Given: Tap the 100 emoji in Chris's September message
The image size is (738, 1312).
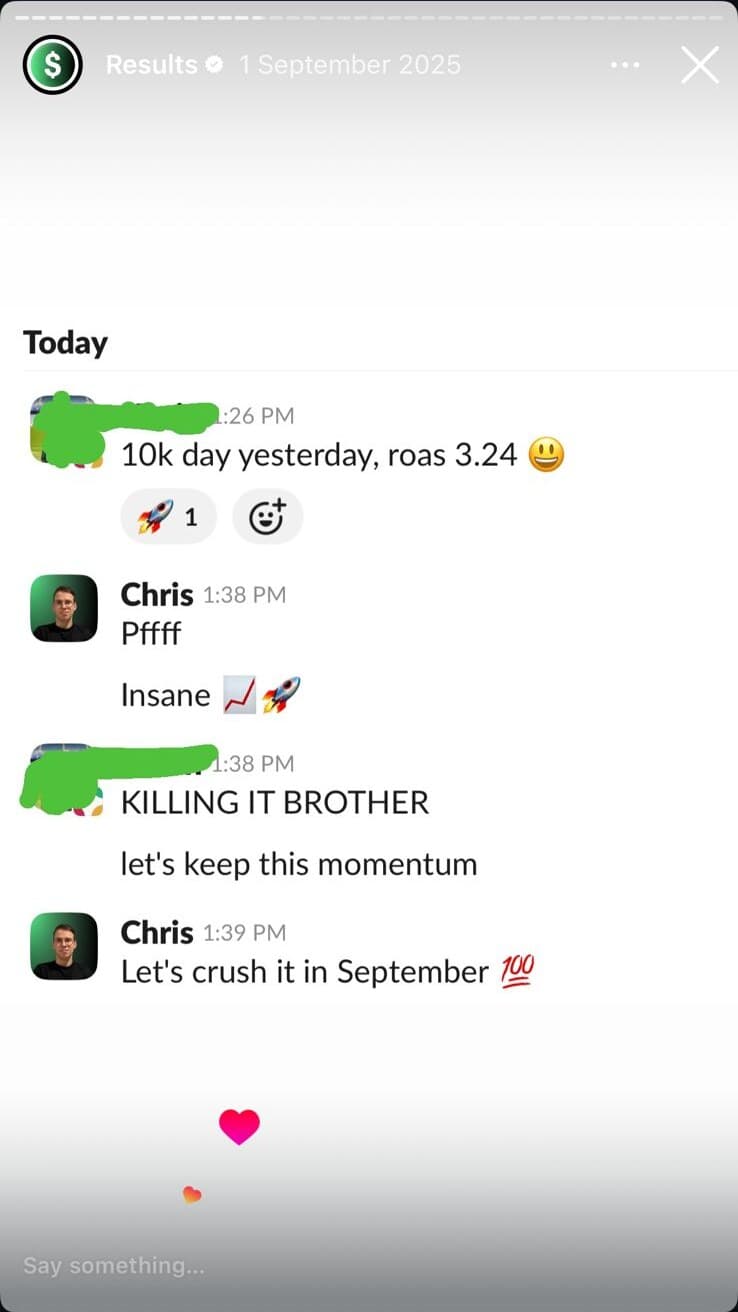Looking at the screenshot, I should click(x=517, y=970).
